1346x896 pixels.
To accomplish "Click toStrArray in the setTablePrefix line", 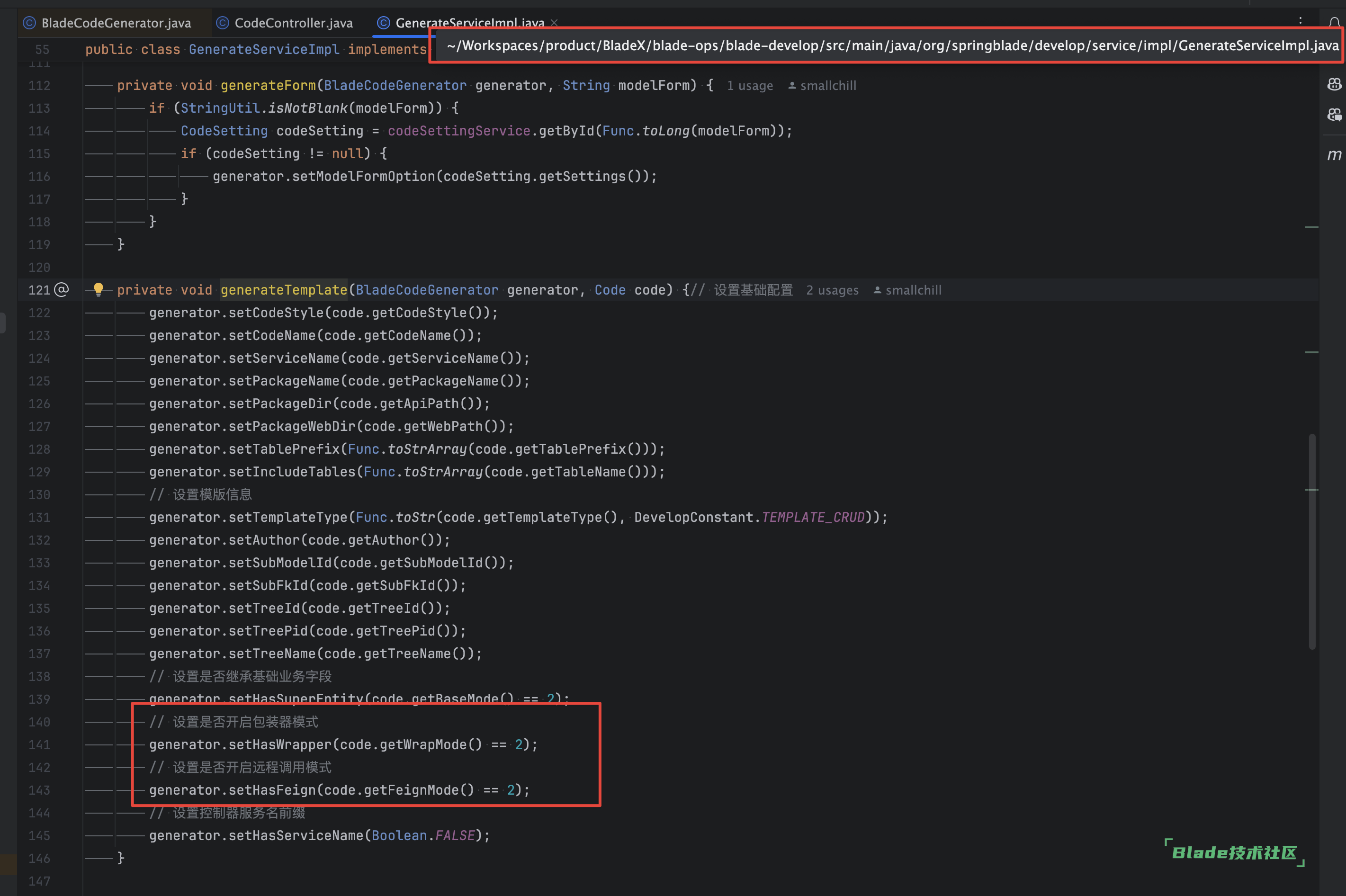I will tap(427, 449).
